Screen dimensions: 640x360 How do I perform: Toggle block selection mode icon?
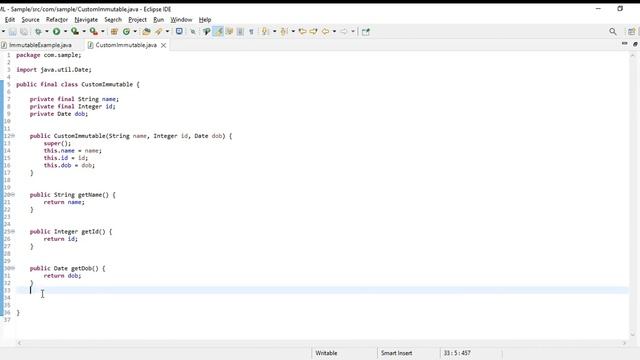(240, 31)
